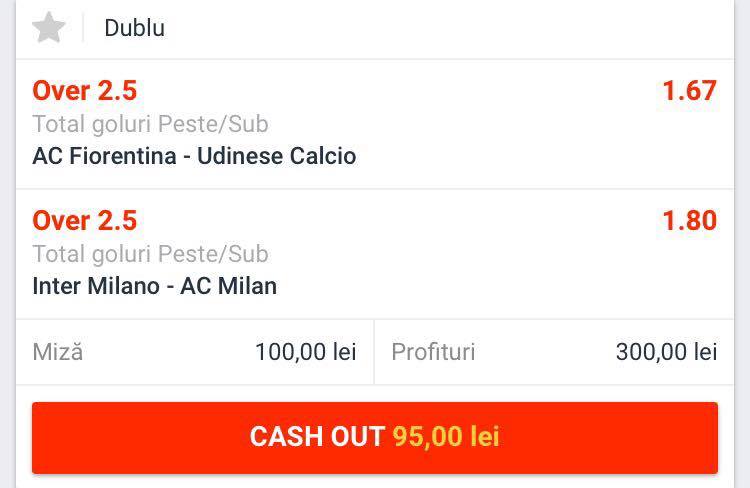Open AC Fiorentina - Udinese Calcio match

pos(194,156)
